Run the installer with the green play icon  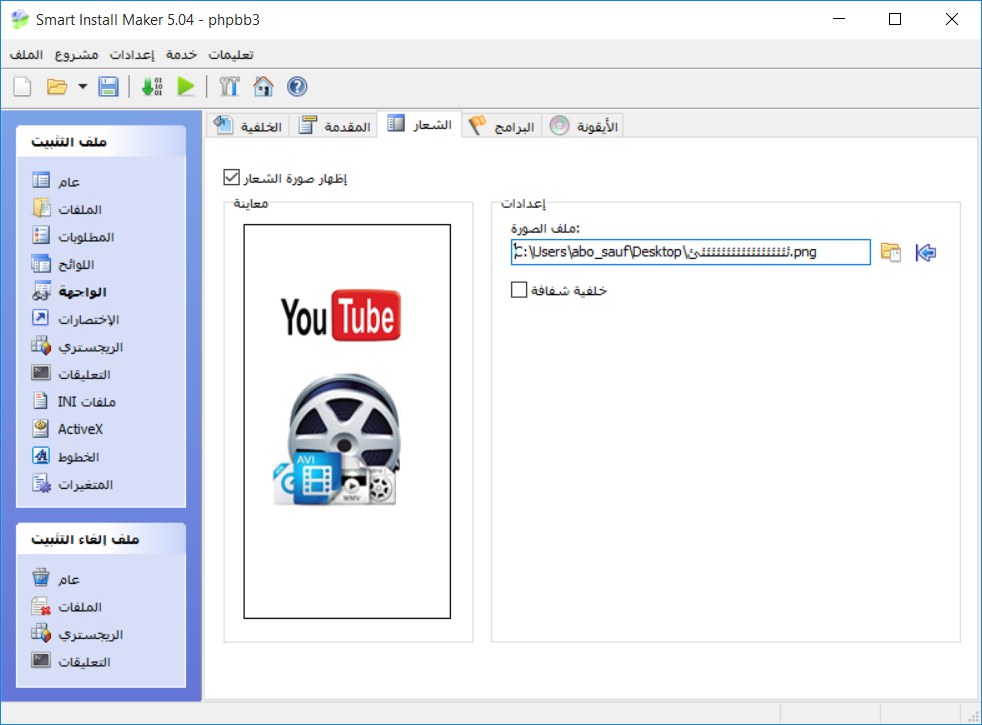(186, 86)
